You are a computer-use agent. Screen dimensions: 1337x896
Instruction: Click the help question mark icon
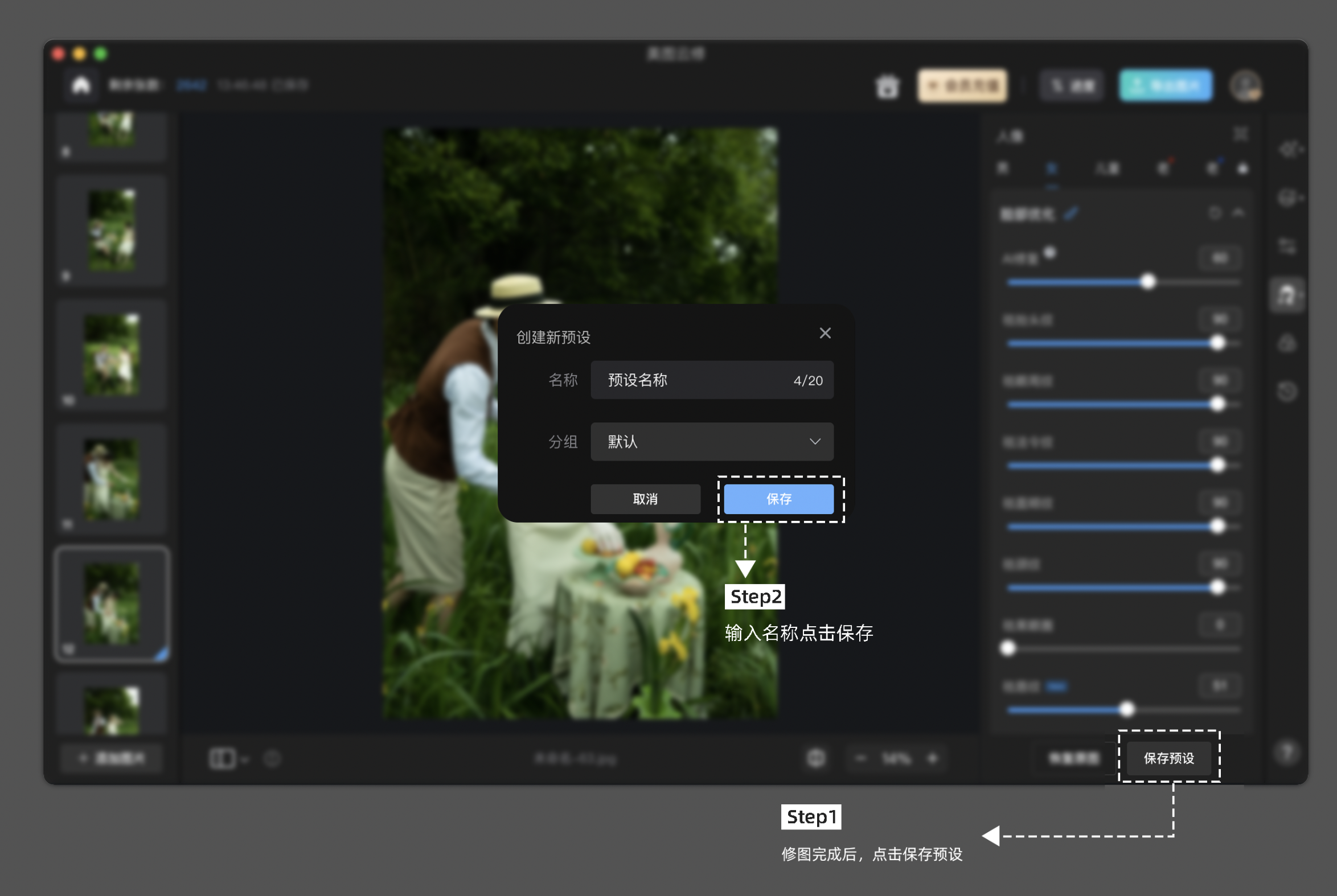pos(1286,753)
